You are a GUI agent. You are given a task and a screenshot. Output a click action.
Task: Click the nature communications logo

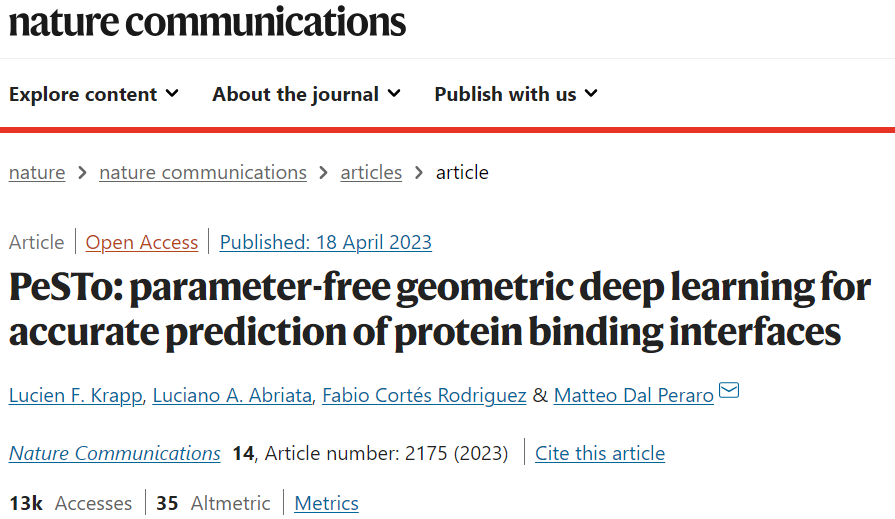point(207,22)
